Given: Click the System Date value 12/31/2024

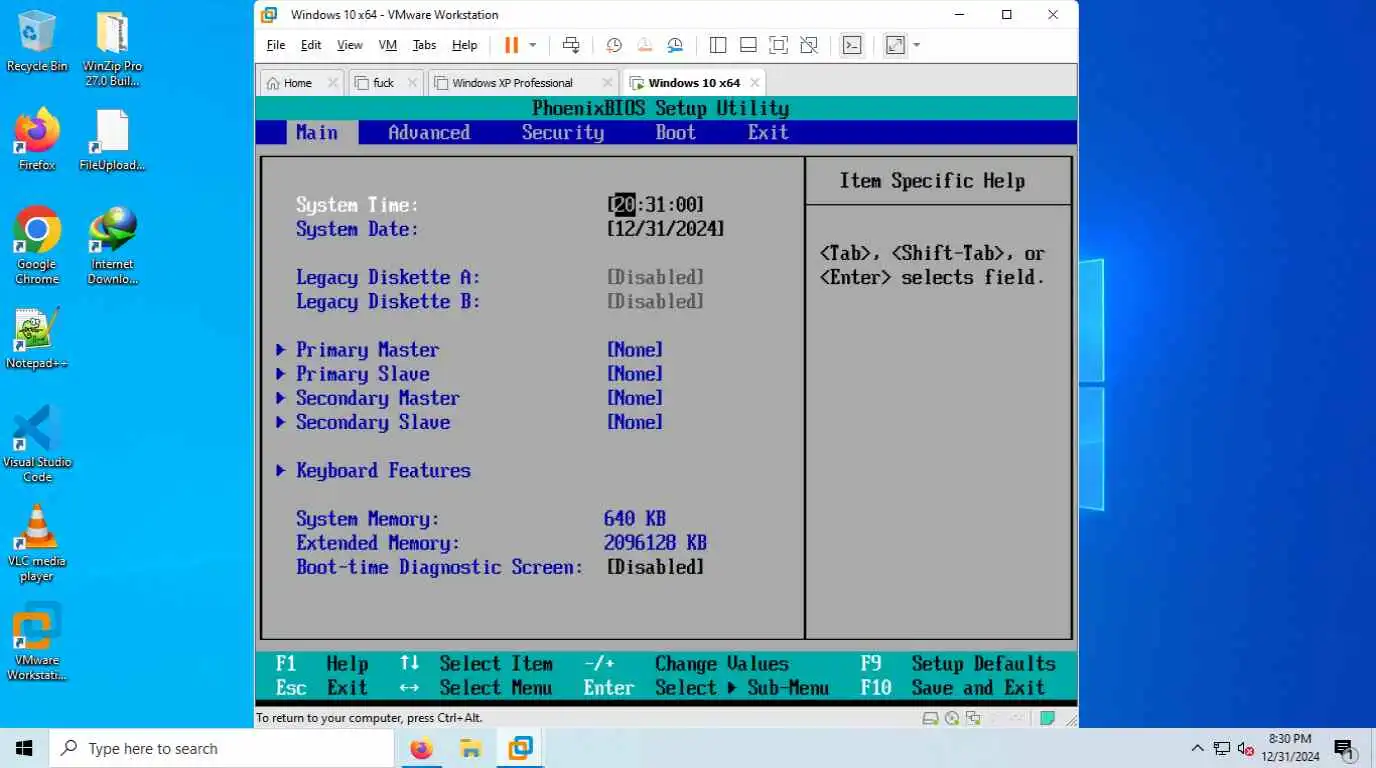Looking at the screenshot, I should [x=666, y=229].
